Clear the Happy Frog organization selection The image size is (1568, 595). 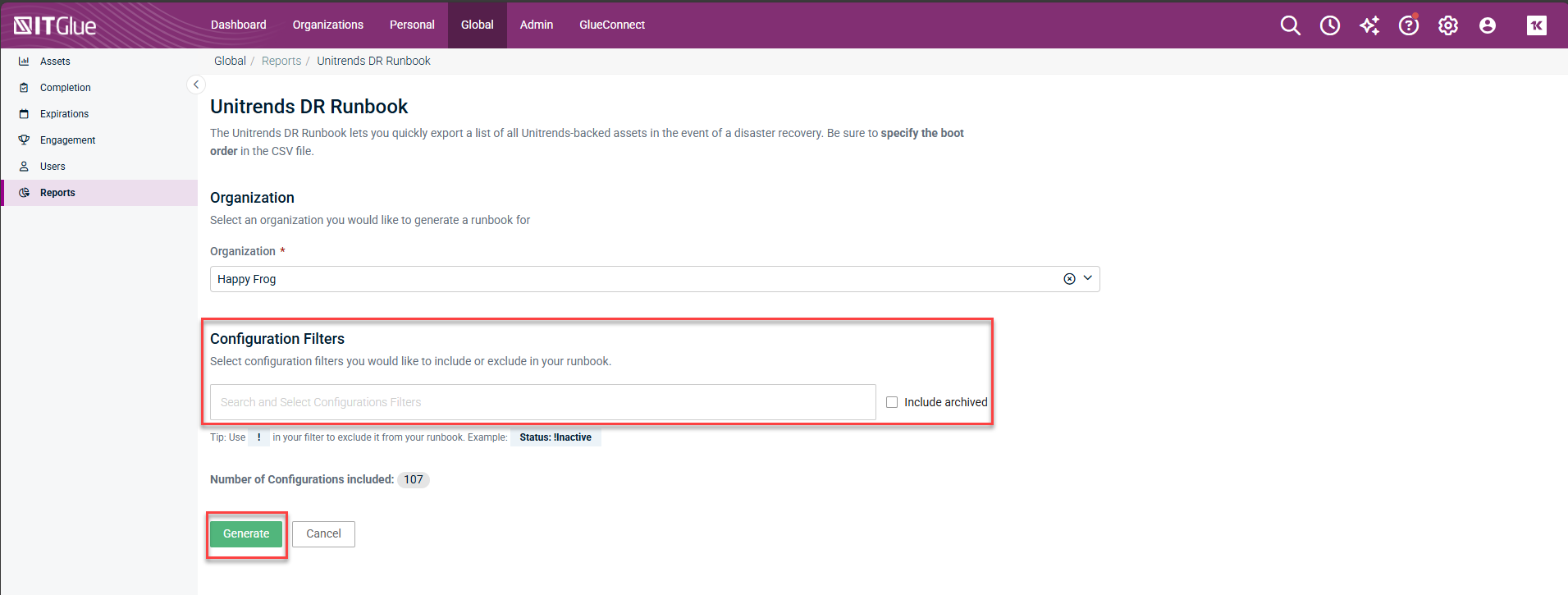tap(1069, 279)
